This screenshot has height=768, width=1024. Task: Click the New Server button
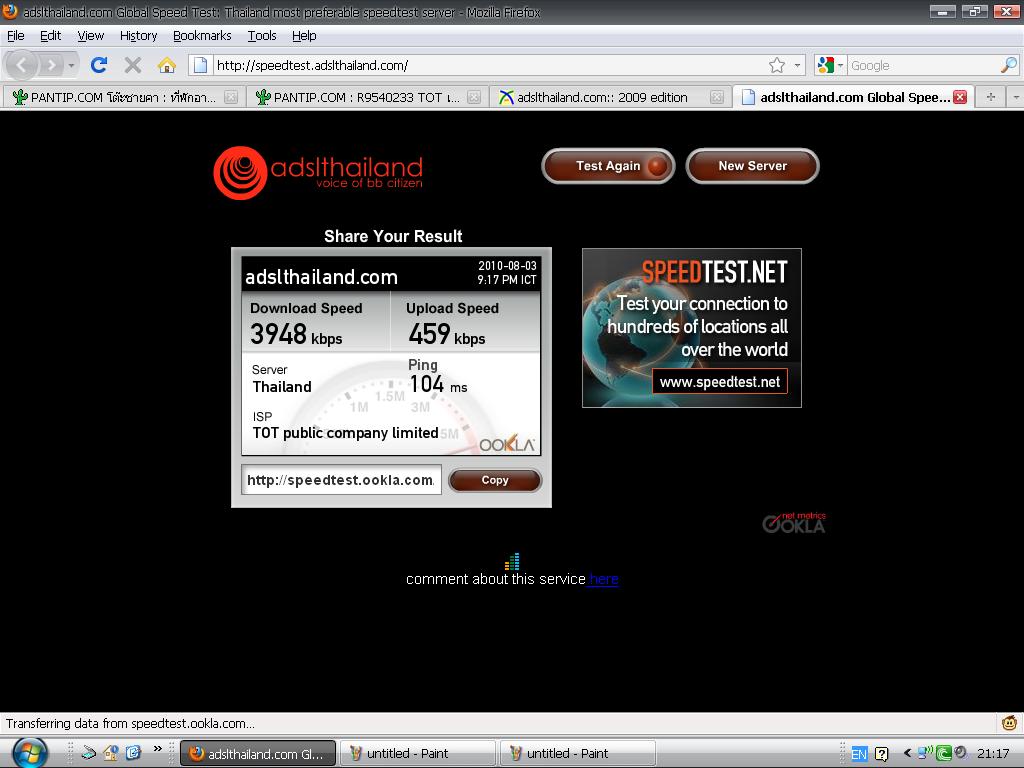[752, 166]
